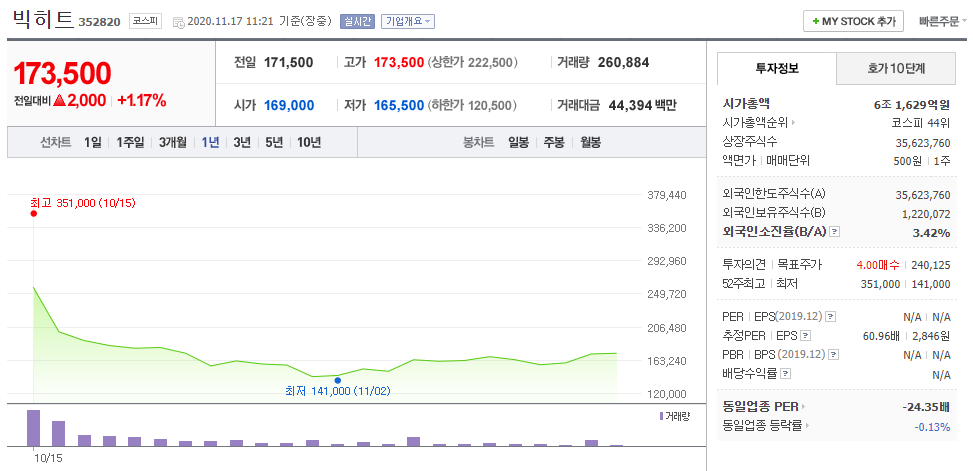Show the 월봉 candlestick chart
The width and height of the screenshot is (973, 471).
(591, 142)
